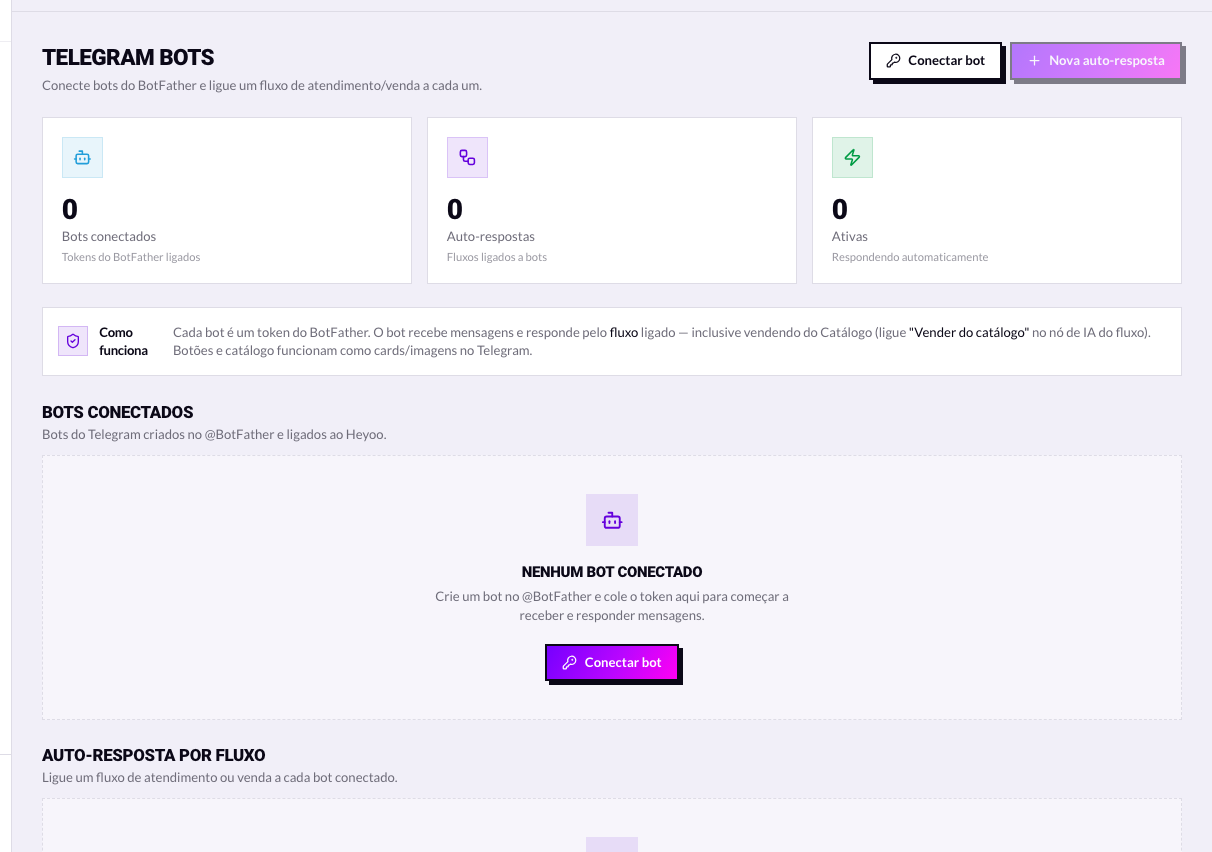Viewport: 1212px width, 852px height.
Task: Click the zero count in Bots conectados card
Action: coord(70,209)
